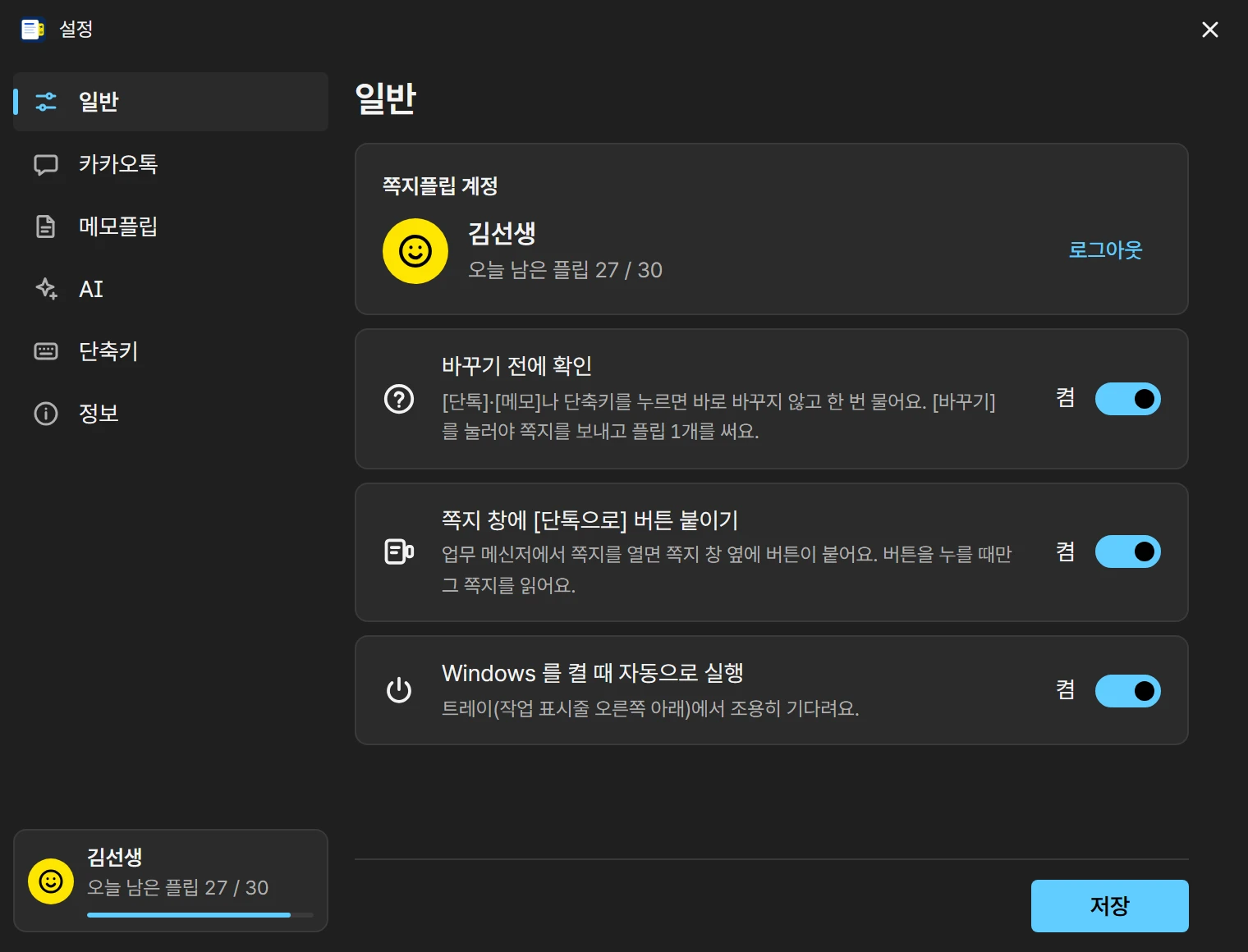Click the 로그아웃 link
Viewport: 1248px width, 952px height.
[x=1105, y=250]
